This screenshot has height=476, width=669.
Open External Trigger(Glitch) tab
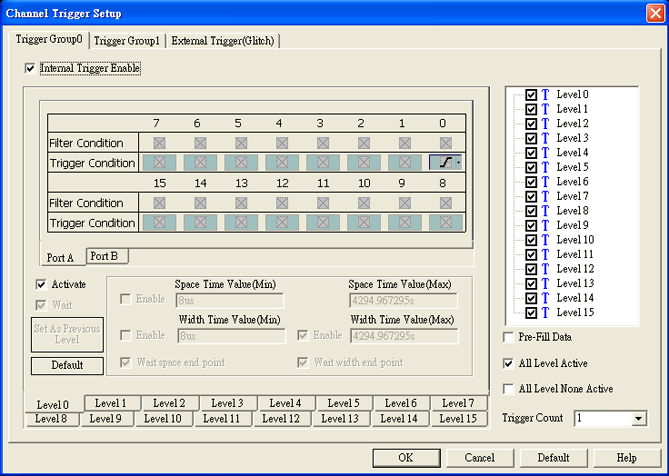[x=223, y=41]
